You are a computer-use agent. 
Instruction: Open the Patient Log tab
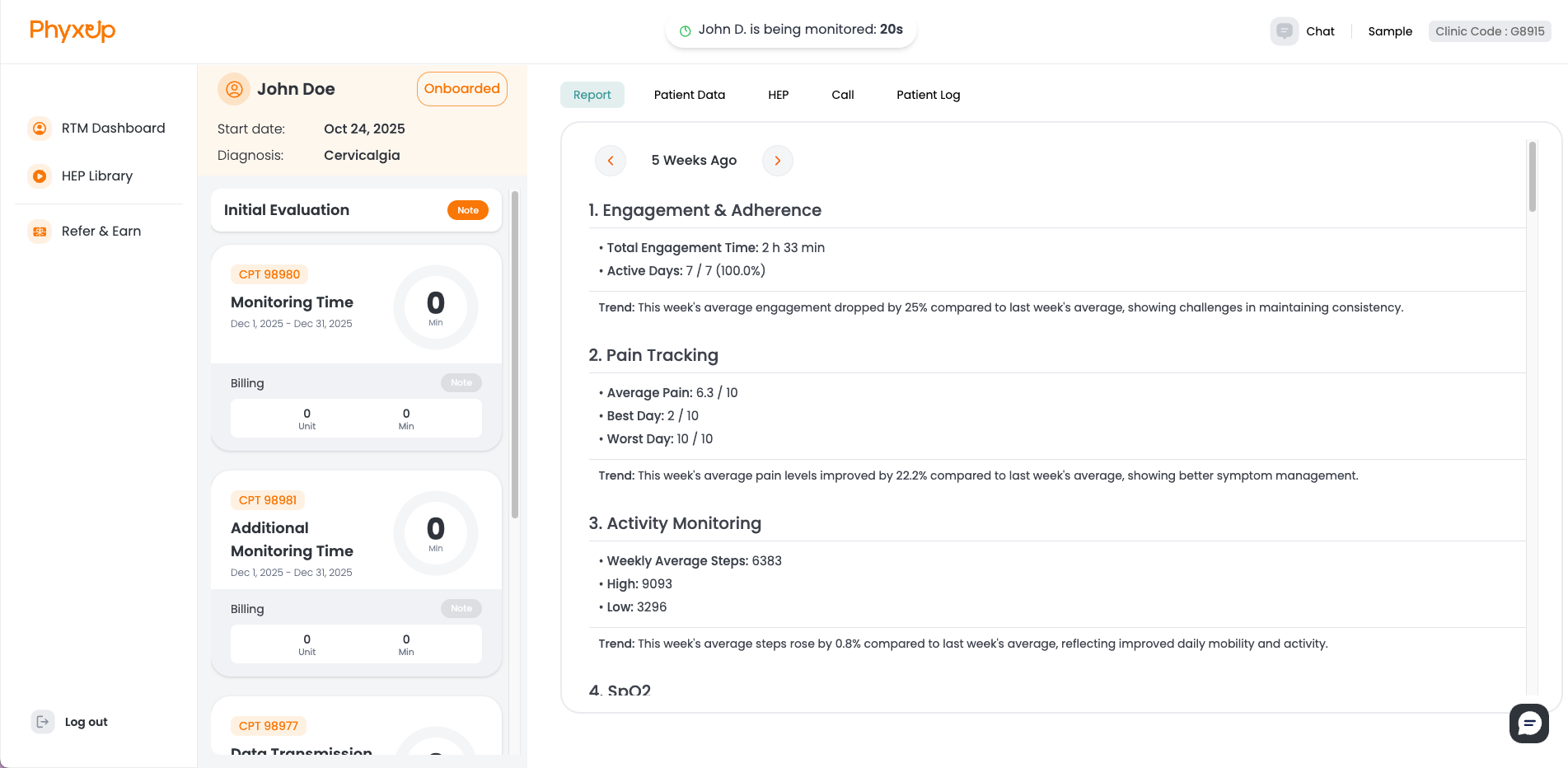pos(928,95)
